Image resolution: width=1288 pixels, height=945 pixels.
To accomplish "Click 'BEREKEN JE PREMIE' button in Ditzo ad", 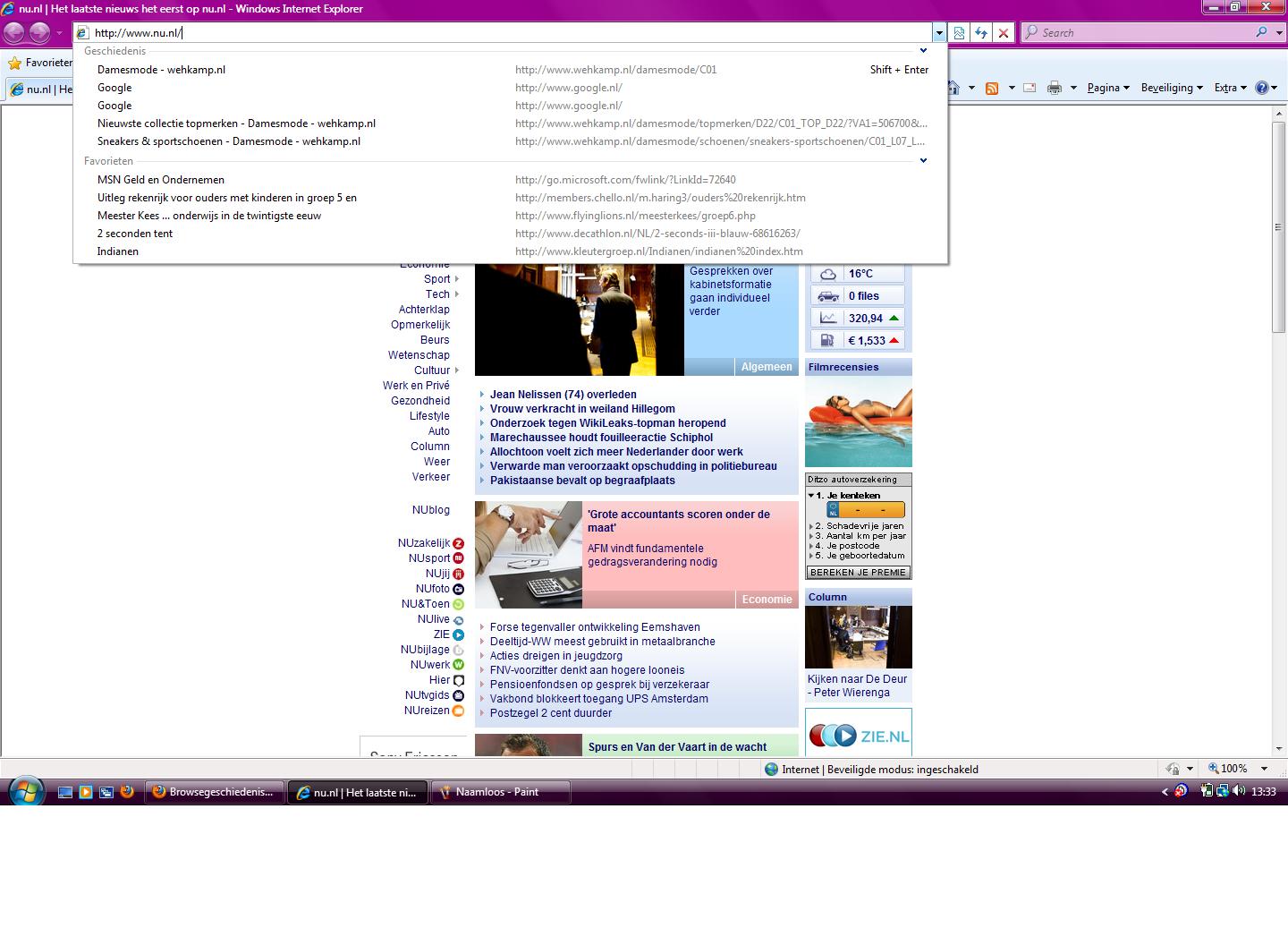I will [x=858, y=573].
